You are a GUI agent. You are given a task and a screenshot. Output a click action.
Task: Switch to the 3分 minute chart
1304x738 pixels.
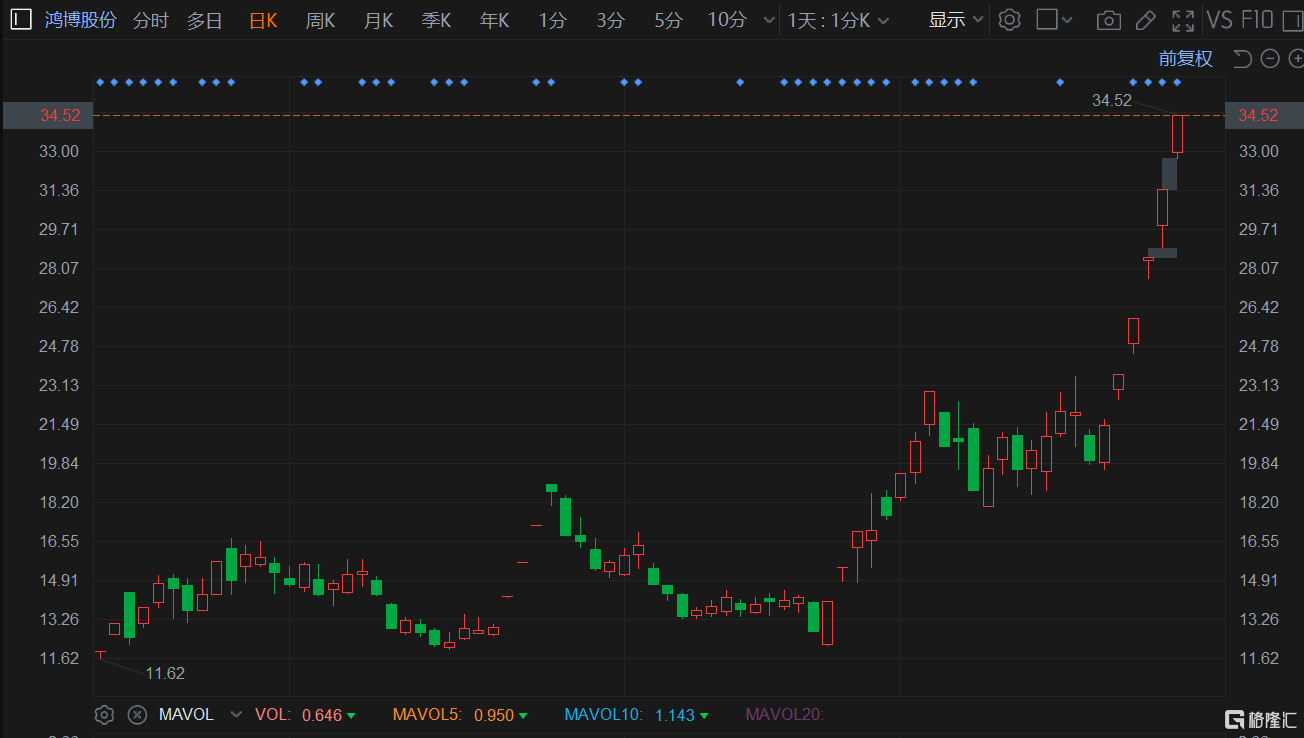click(x=610, y=20)
